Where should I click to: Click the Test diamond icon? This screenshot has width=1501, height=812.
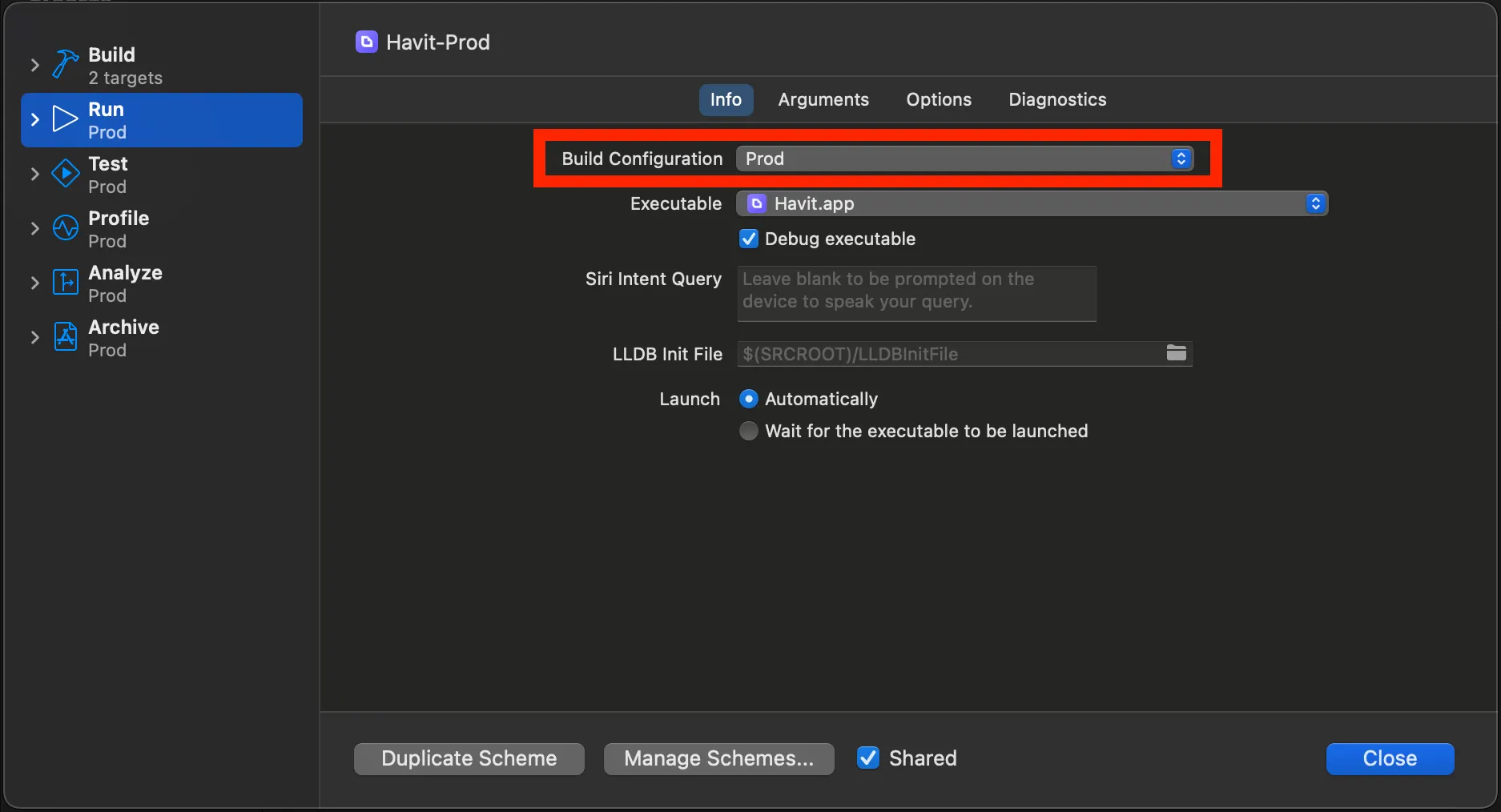[x=65, y=174]
